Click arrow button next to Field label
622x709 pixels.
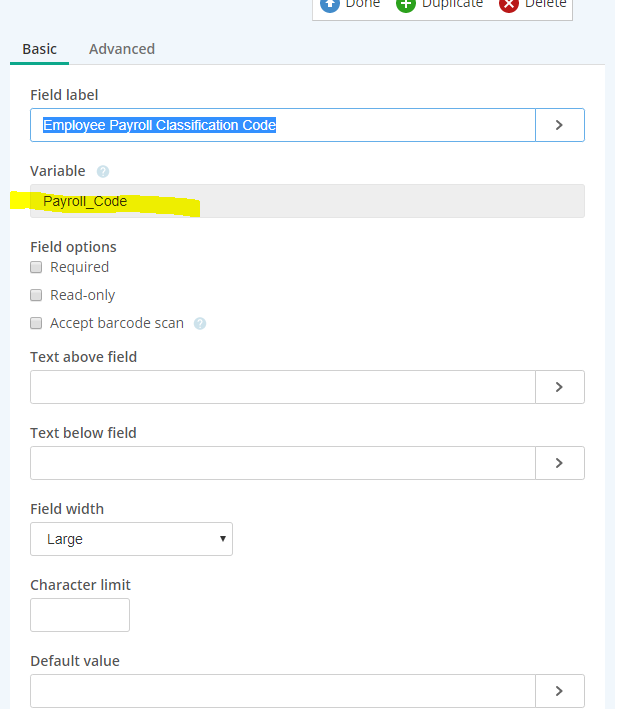click(x=560, y=125)
